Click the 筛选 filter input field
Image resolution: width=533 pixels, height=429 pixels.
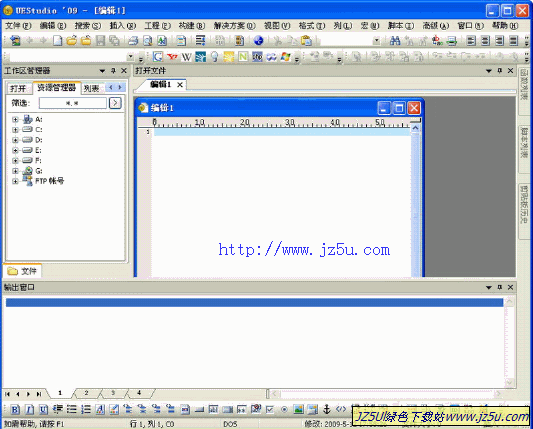[72, 103]
